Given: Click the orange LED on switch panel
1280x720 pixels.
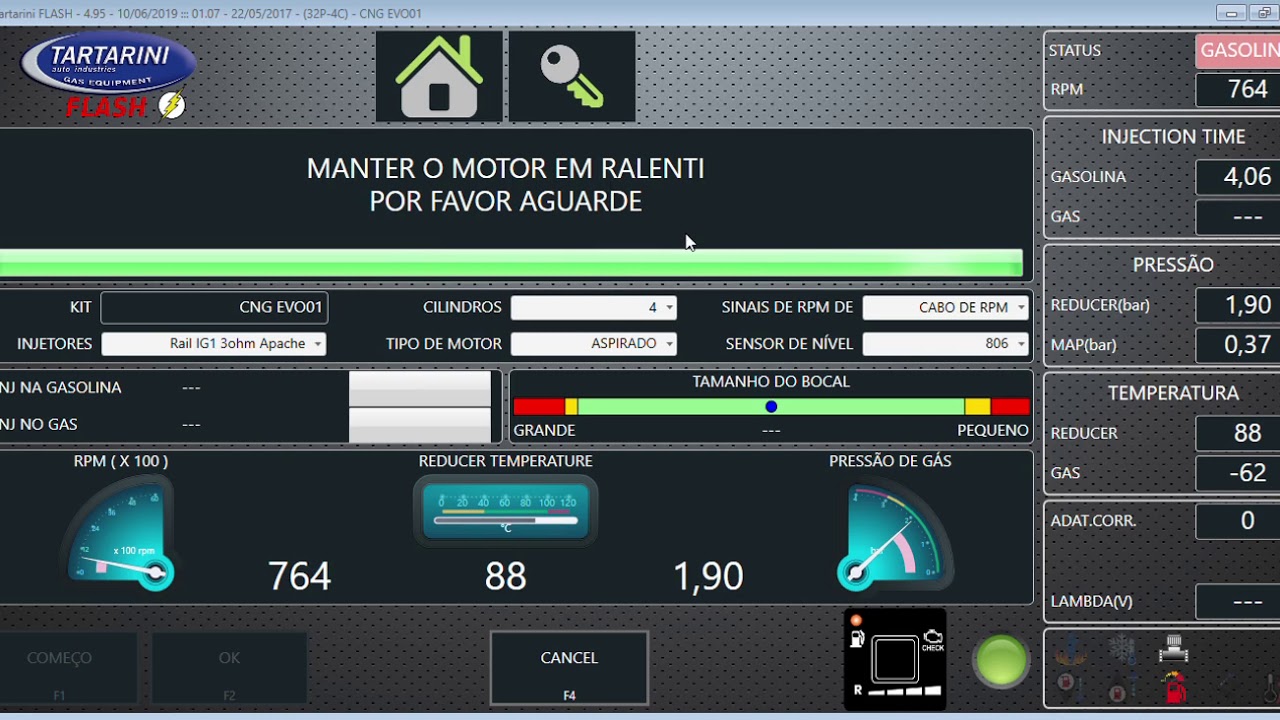Looking at the screenshot, I should [856, 620].
